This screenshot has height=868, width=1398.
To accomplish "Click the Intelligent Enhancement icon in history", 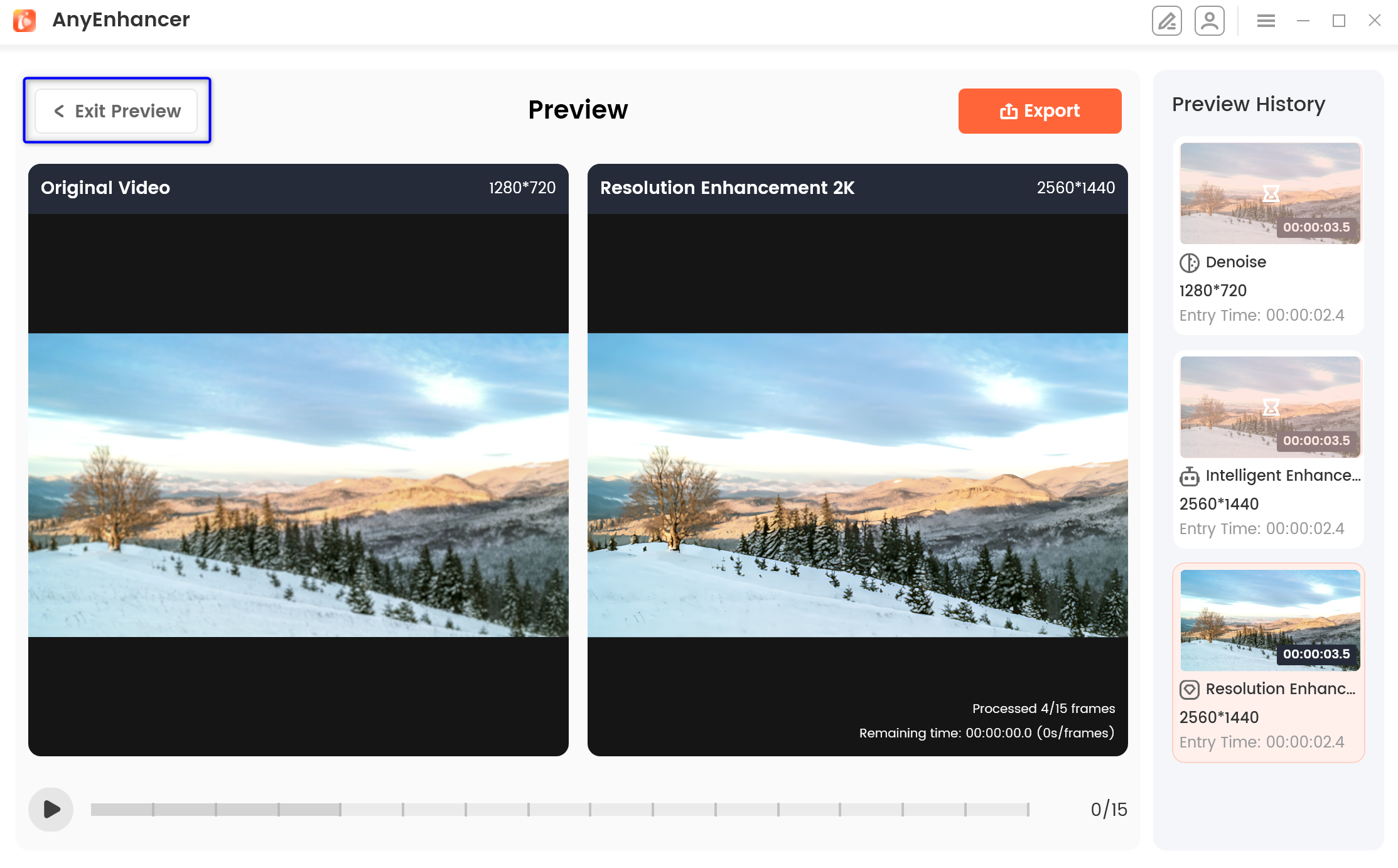I will pos(1191,476).
